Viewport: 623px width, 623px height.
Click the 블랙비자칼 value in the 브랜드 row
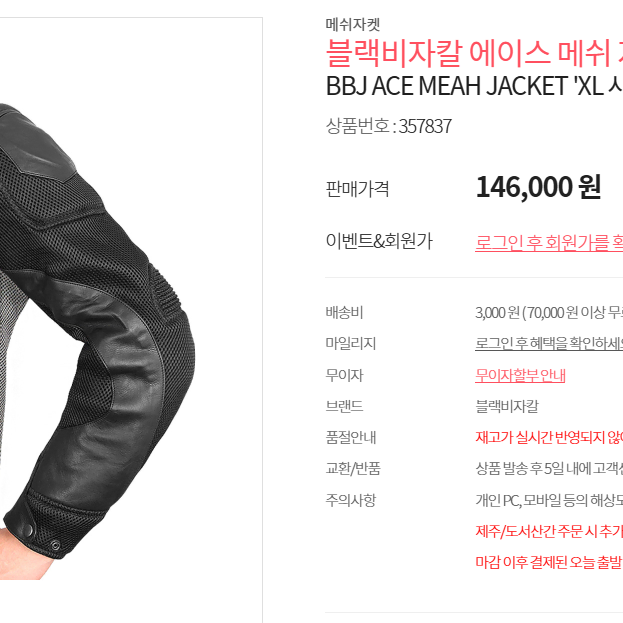click(507, 406)
